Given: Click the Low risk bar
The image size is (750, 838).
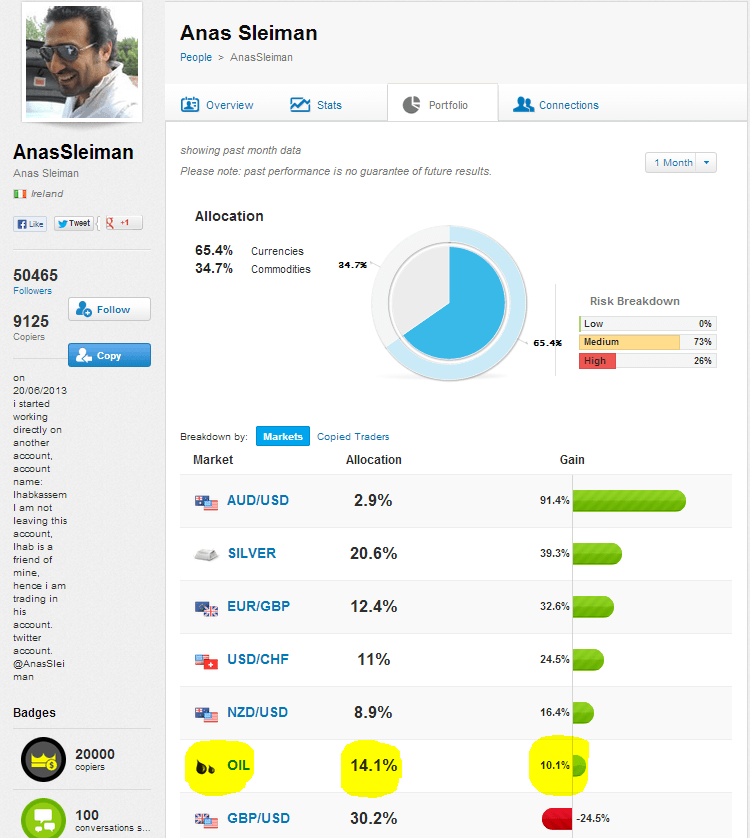Looking at the screenshot, I should pyautogui.click(x=647, y=323).
